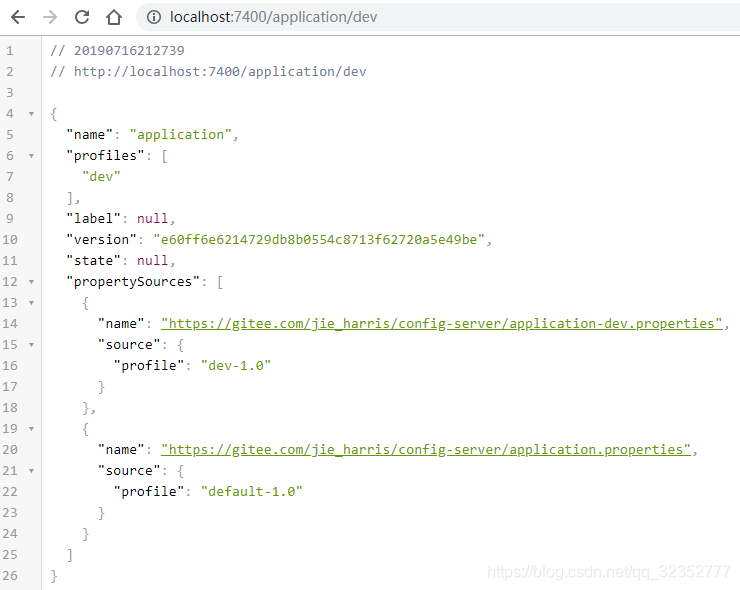Click the timestamp comment 20190716212739
740x590 pixels.
pyautogui.click(x=129, y=51)
